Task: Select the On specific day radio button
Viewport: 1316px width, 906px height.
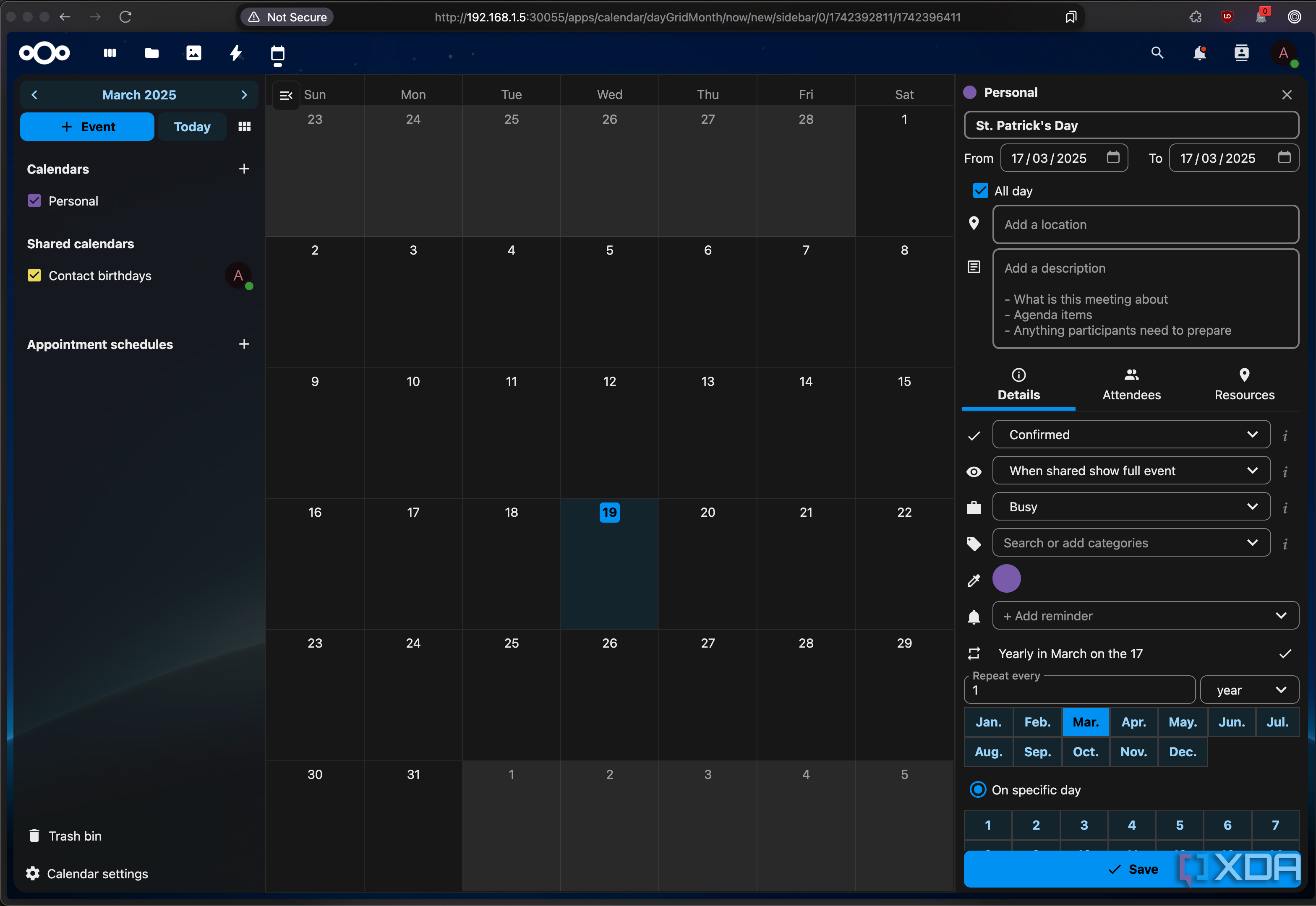Action: pos(978,789)
